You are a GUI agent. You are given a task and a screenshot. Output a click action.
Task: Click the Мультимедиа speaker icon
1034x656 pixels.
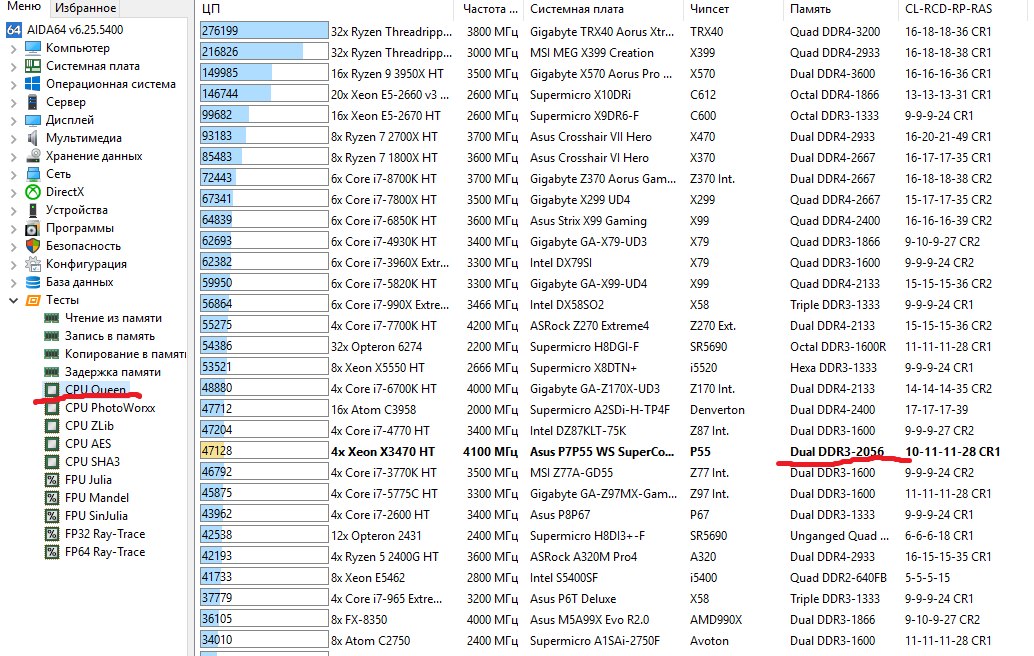(x=33, y=138)
